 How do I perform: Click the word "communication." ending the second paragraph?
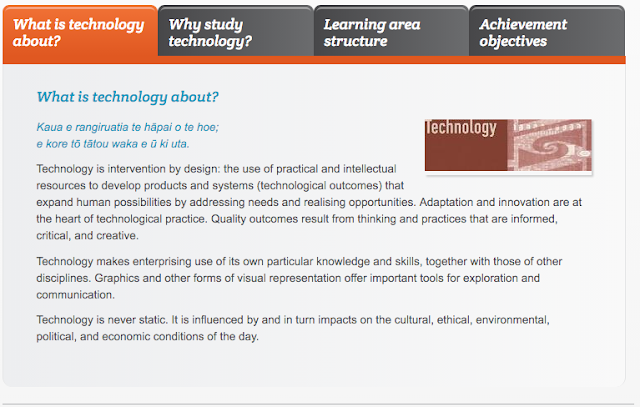[76, 295]
